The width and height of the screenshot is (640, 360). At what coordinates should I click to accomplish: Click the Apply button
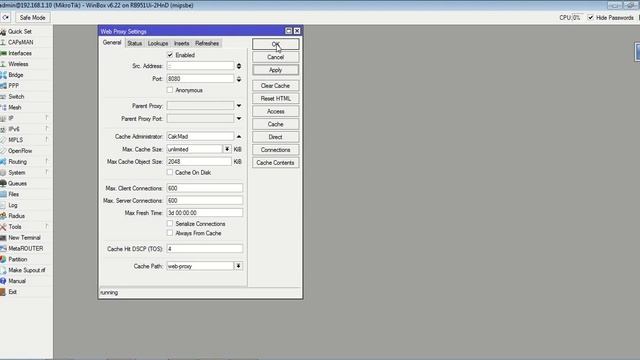click(x=276, y=70)
